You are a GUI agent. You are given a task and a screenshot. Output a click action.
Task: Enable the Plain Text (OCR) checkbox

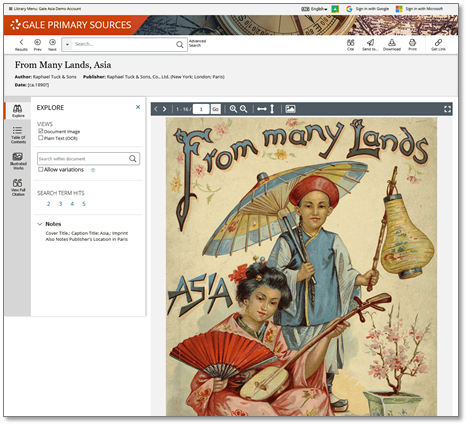tap(41, 138)
